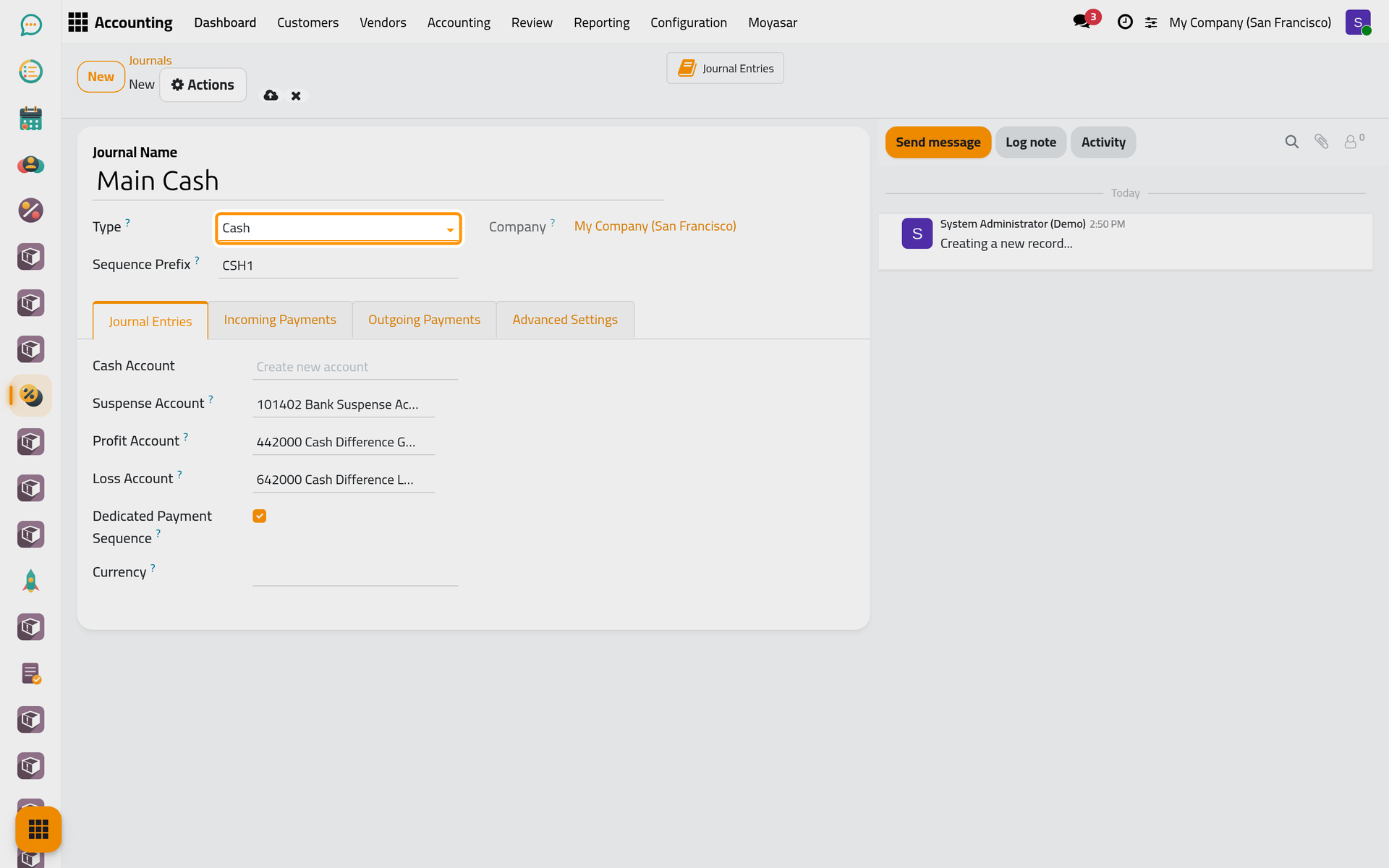Open the Actions gear dropdown

point(203,85)
